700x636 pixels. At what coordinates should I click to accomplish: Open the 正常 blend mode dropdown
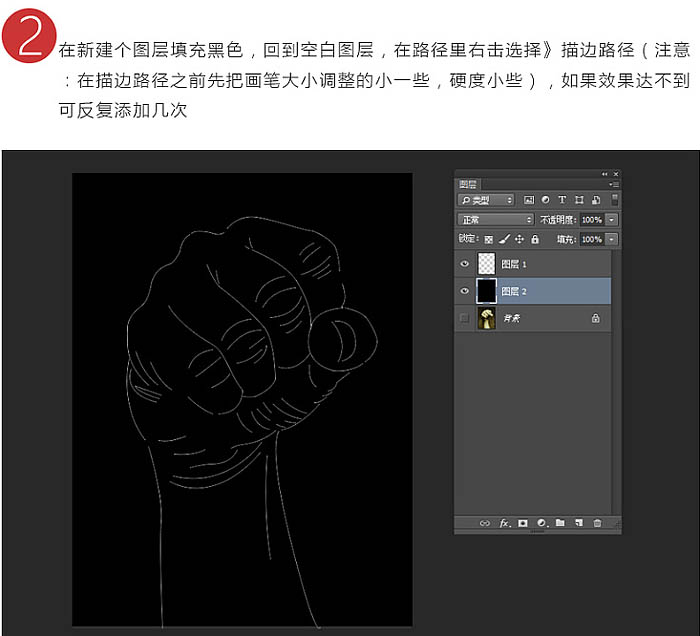point(496,220)
